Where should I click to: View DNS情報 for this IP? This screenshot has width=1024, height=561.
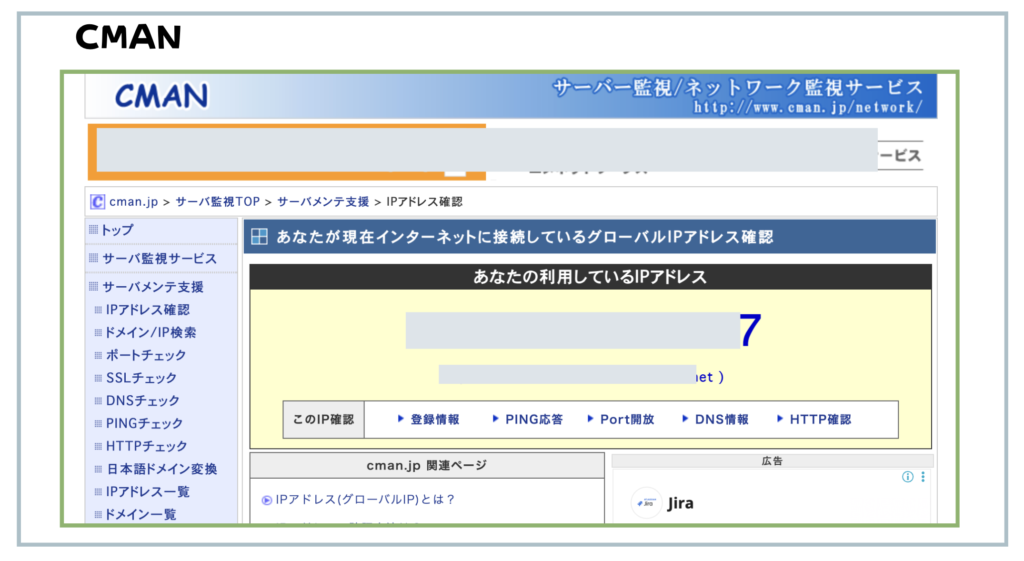pyautogui.click(x=721, y=420)
